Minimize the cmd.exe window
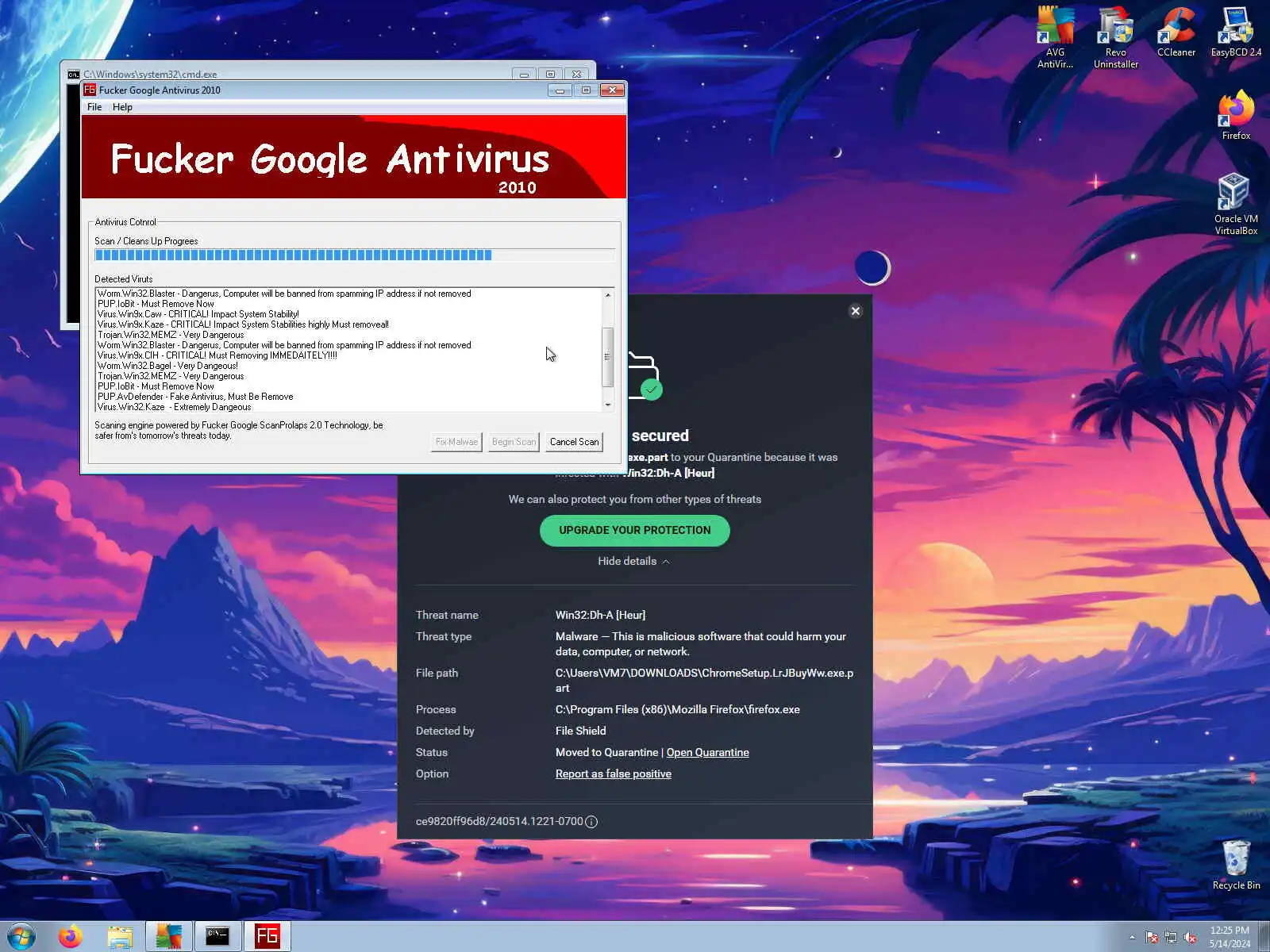1270x952 pixels. [x=524, y=74]
